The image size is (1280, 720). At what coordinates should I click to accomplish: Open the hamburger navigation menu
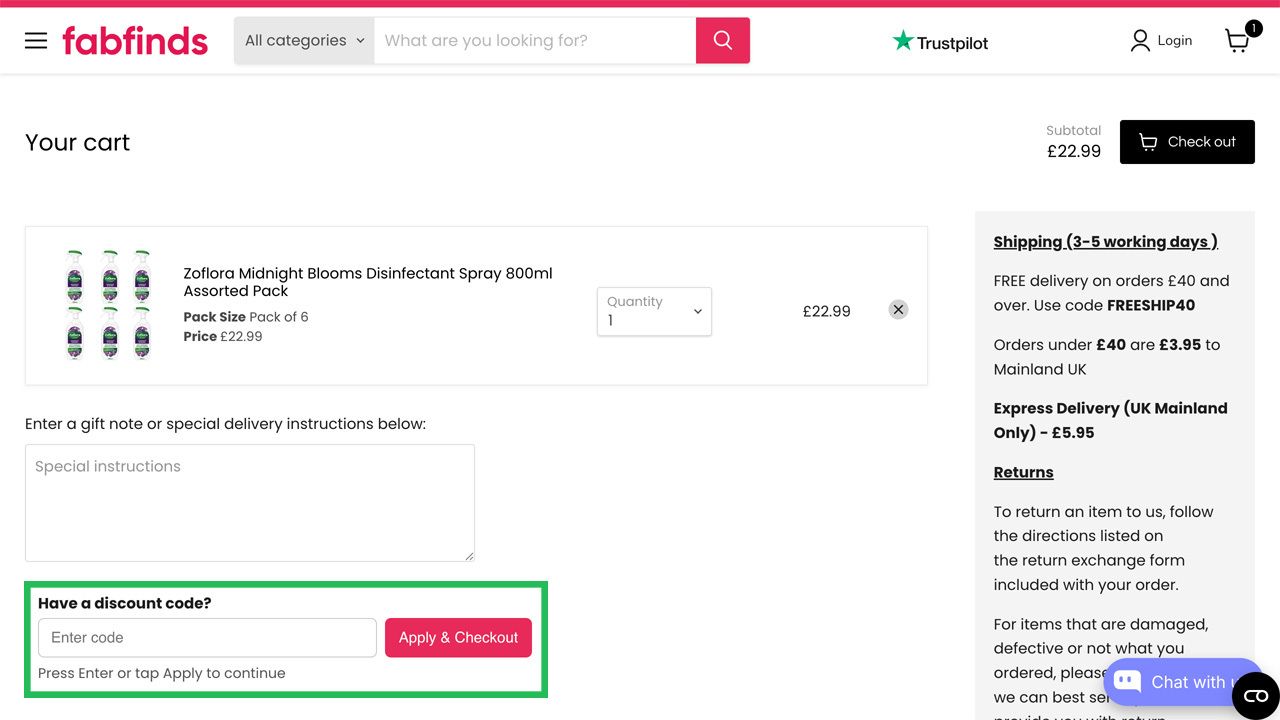point(36,40)
